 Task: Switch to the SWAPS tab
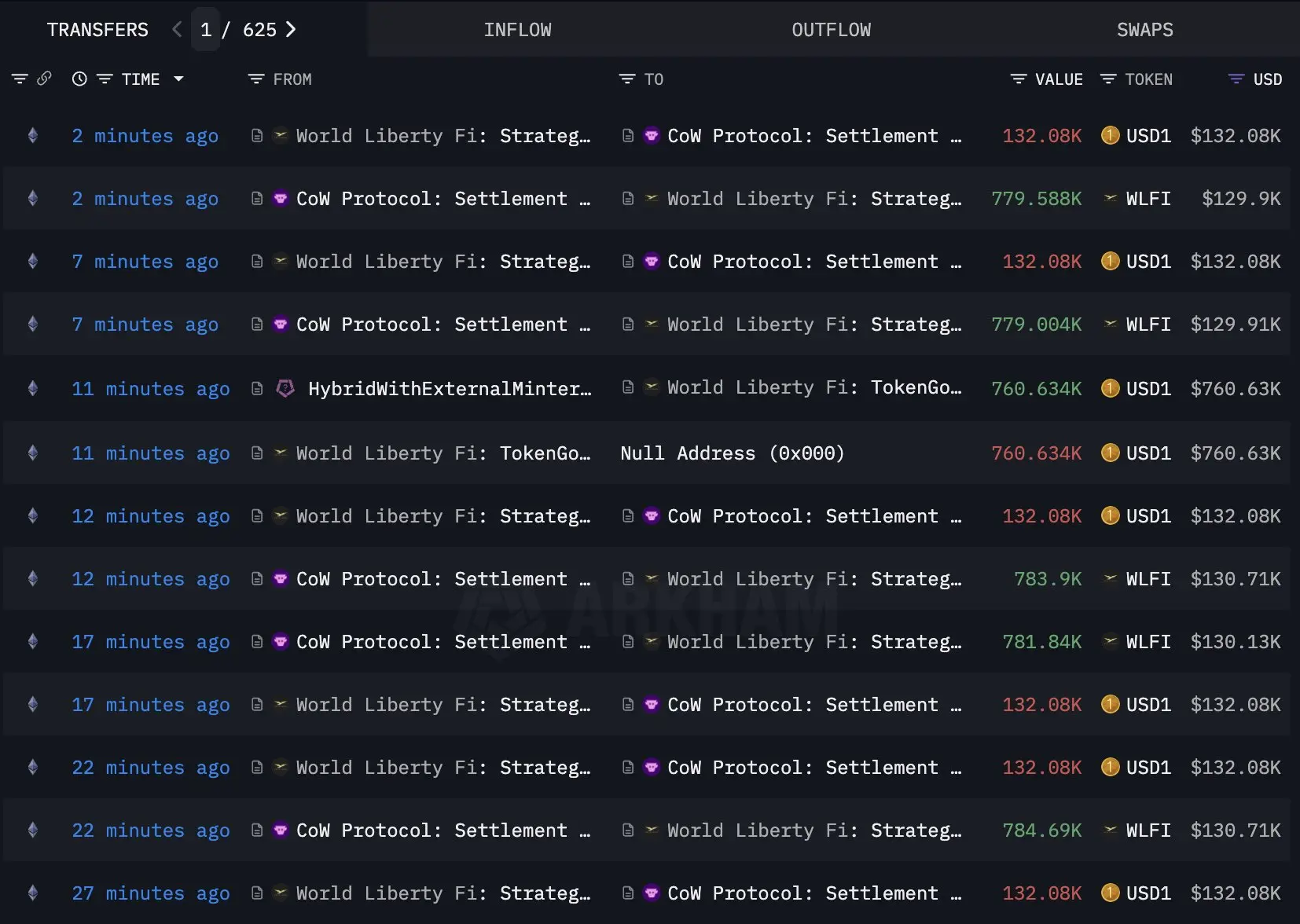point(1145,30)
